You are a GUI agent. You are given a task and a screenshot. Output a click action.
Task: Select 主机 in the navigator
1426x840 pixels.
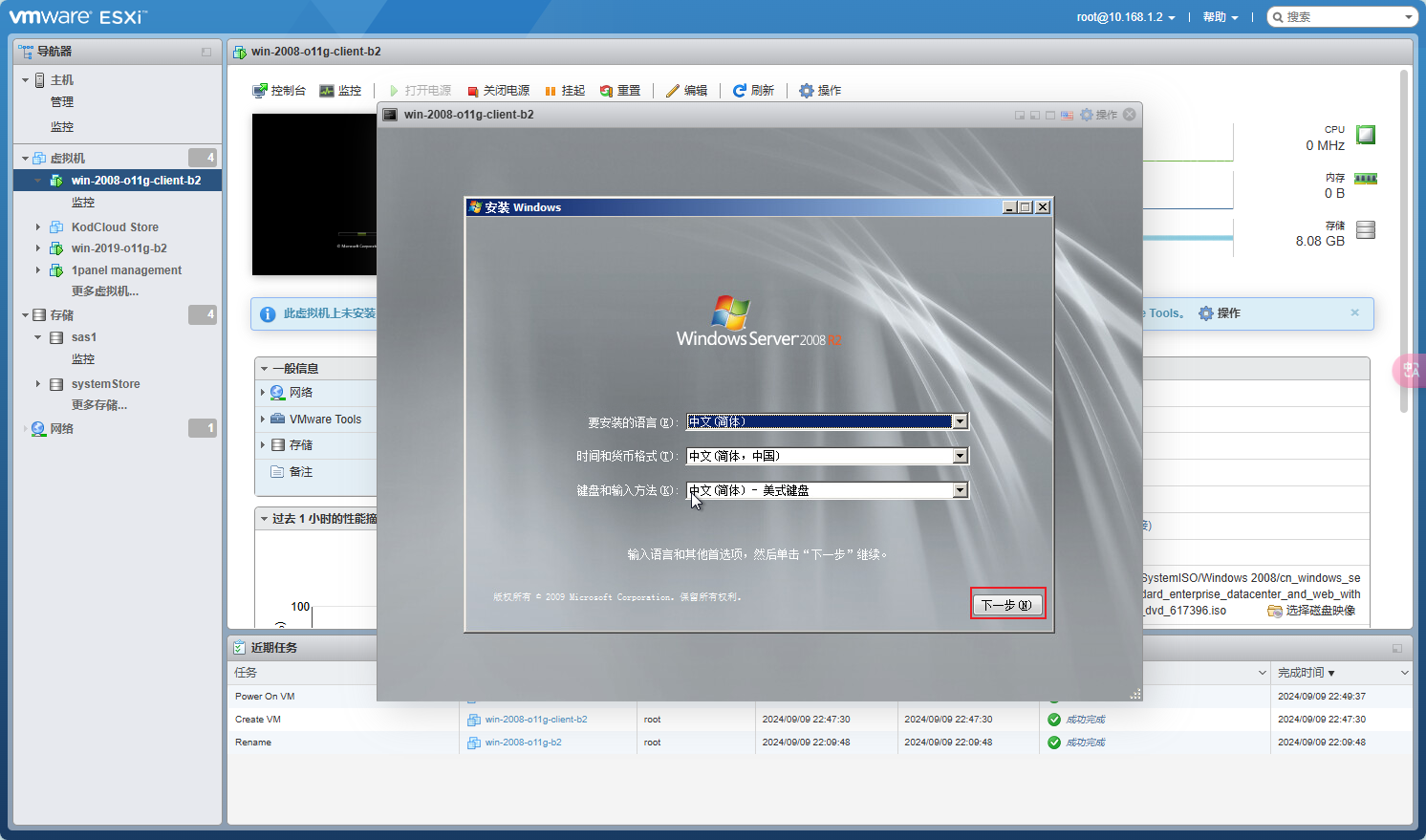(x=62, y=80)
